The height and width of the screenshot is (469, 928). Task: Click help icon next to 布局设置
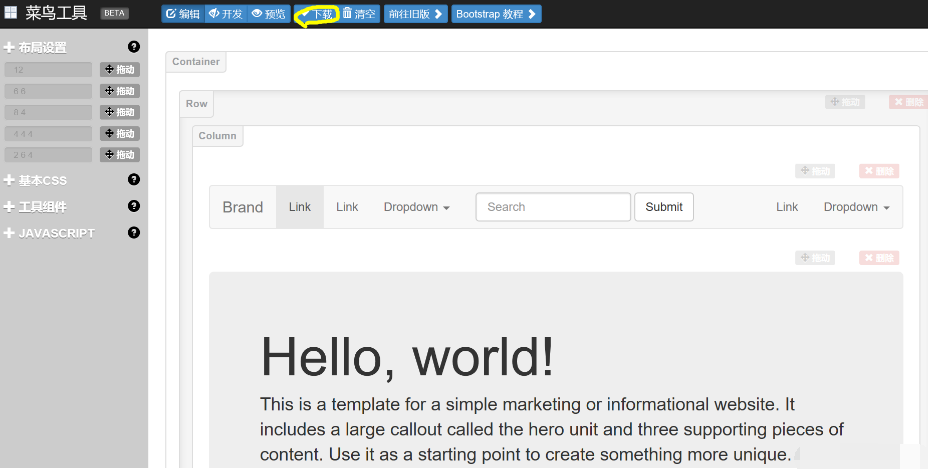134,47
